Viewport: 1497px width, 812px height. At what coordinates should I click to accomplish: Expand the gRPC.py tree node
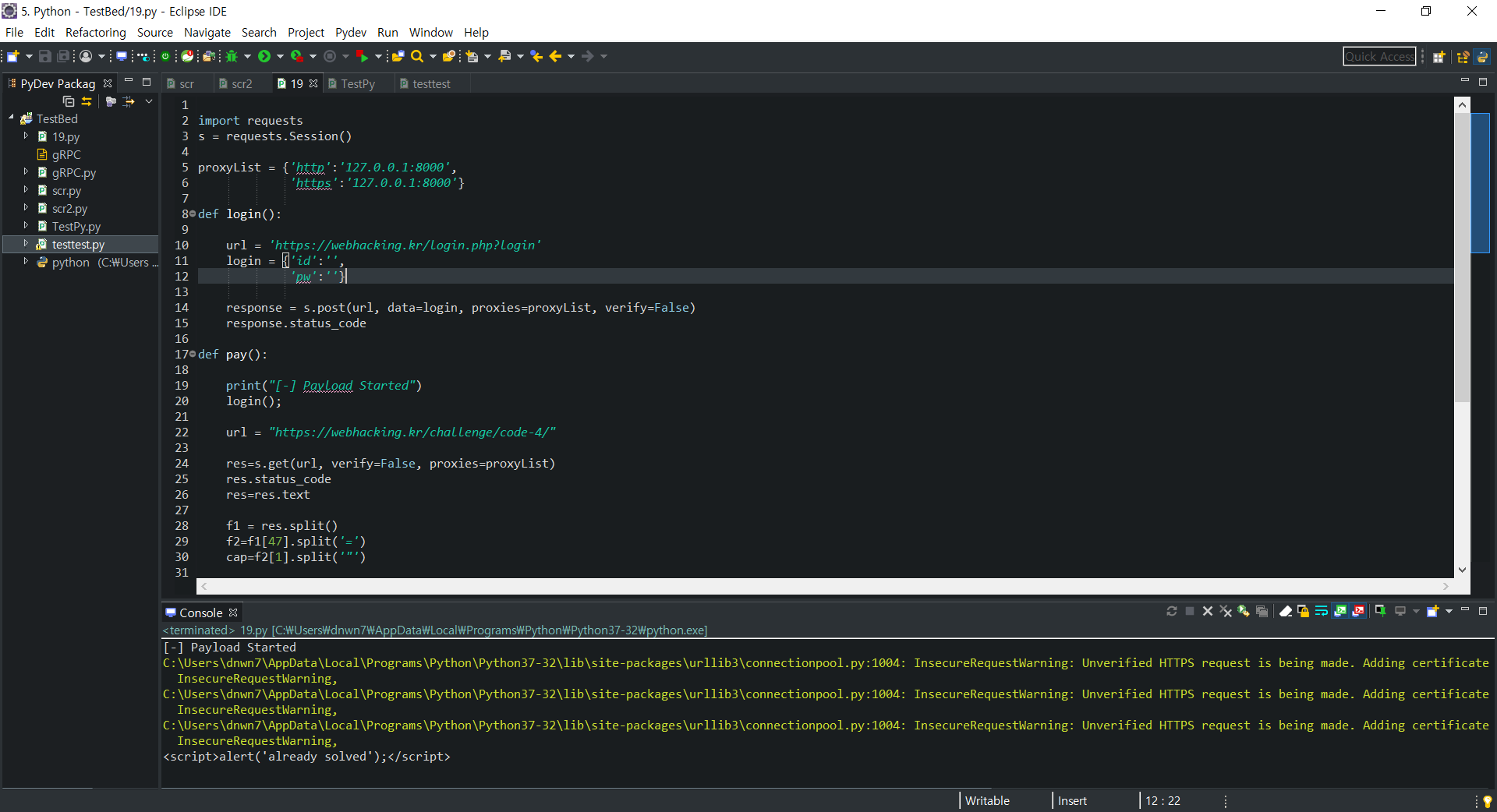point(26,172)
